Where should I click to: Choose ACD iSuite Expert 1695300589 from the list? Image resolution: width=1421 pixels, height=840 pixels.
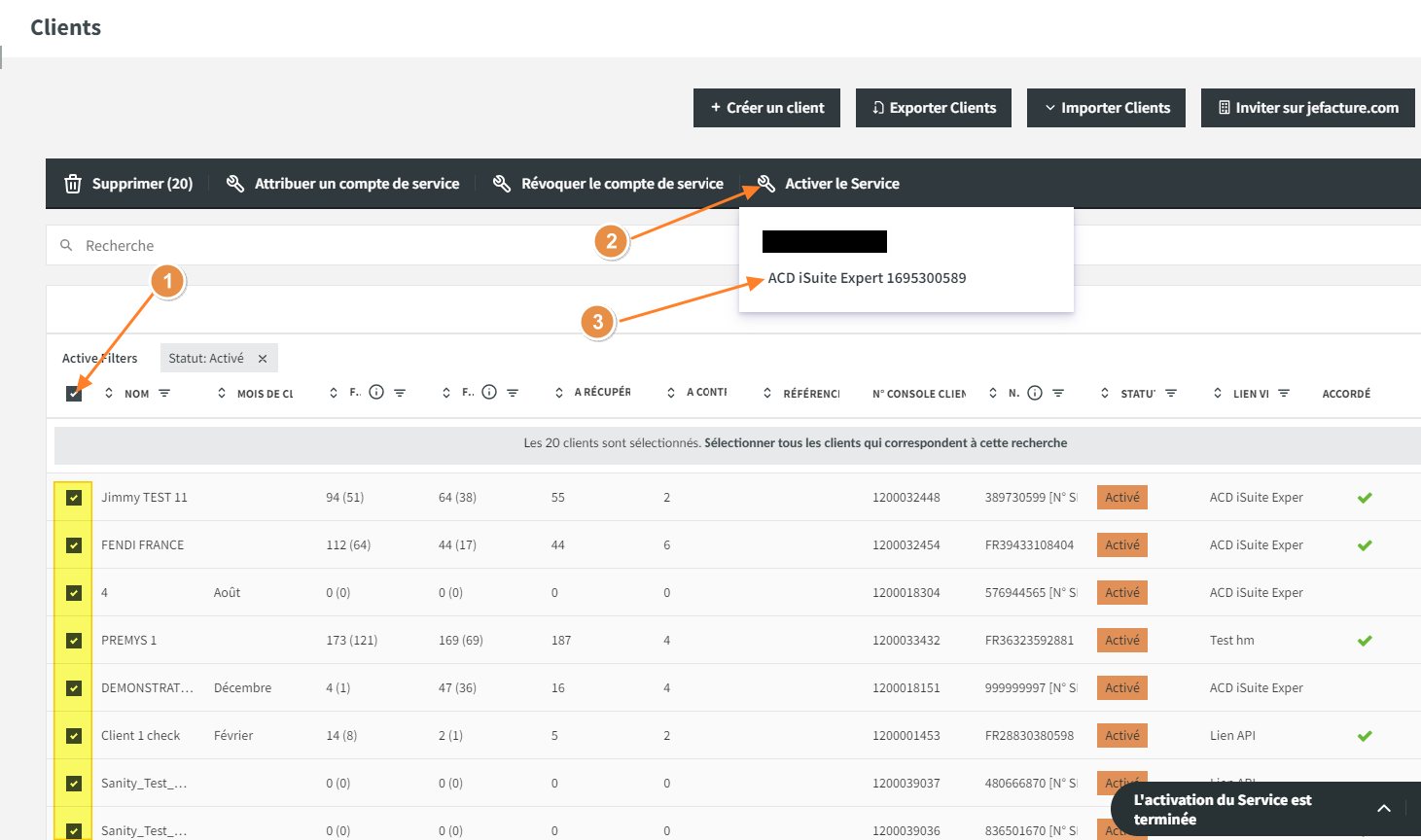(867, 278)
